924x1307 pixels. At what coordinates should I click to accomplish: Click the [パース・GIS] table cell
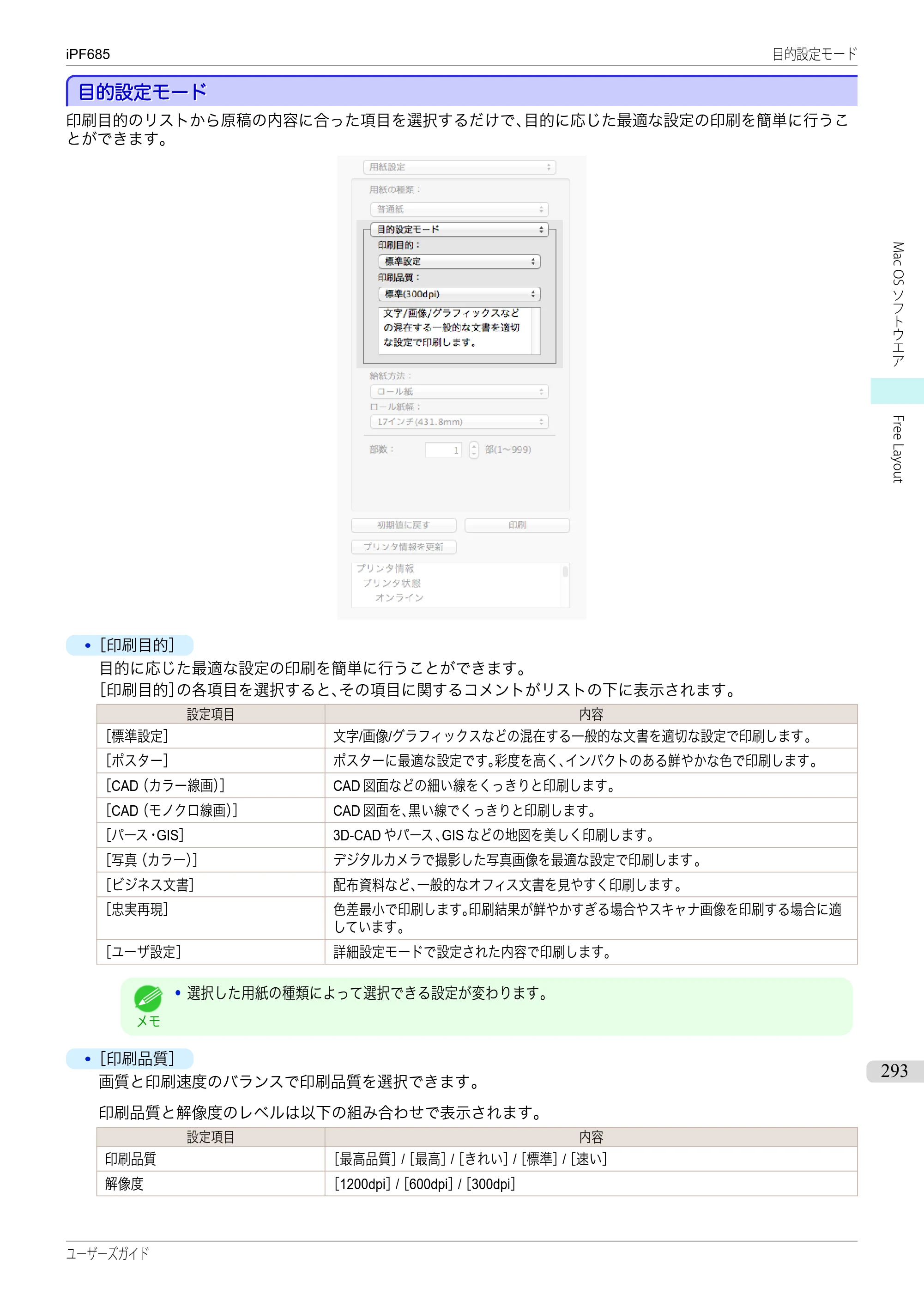pos(211,835)
